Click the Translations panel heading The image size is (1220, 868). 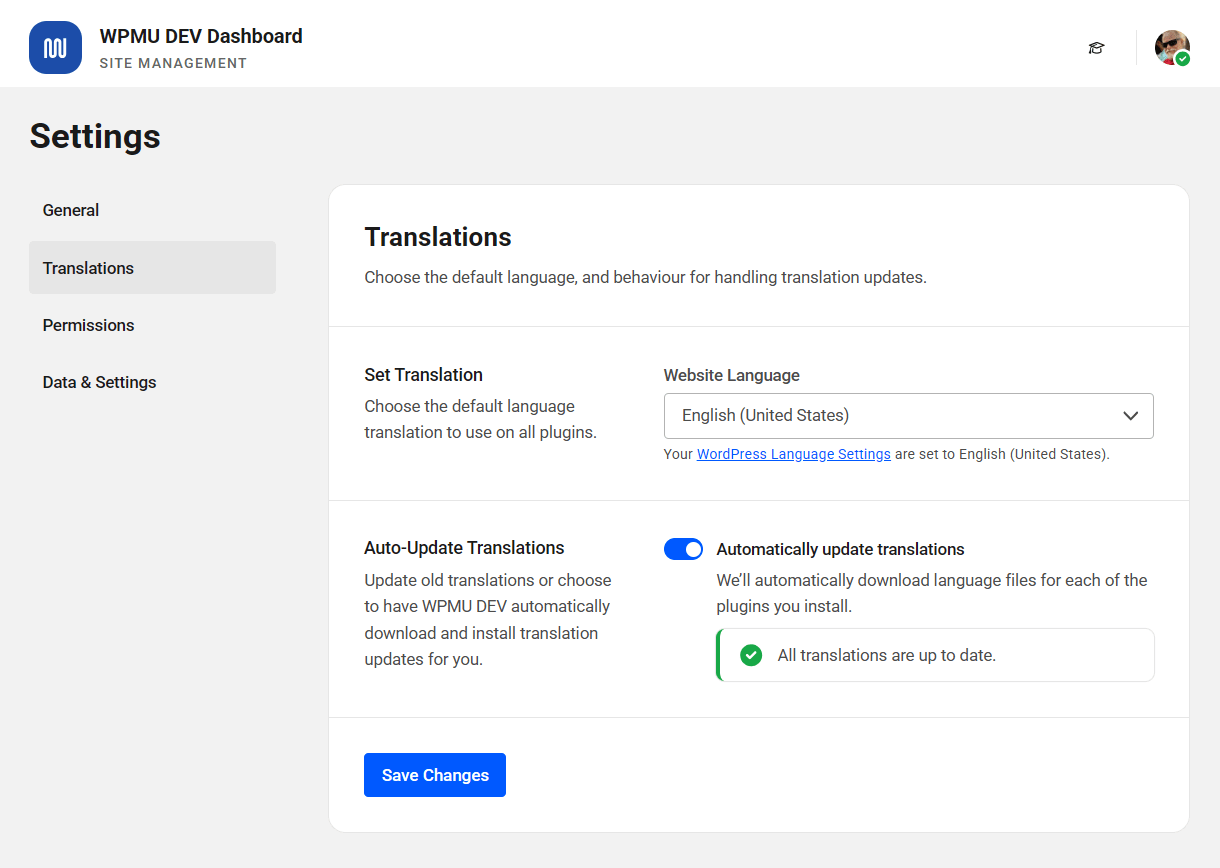click(x=438, y=237)
